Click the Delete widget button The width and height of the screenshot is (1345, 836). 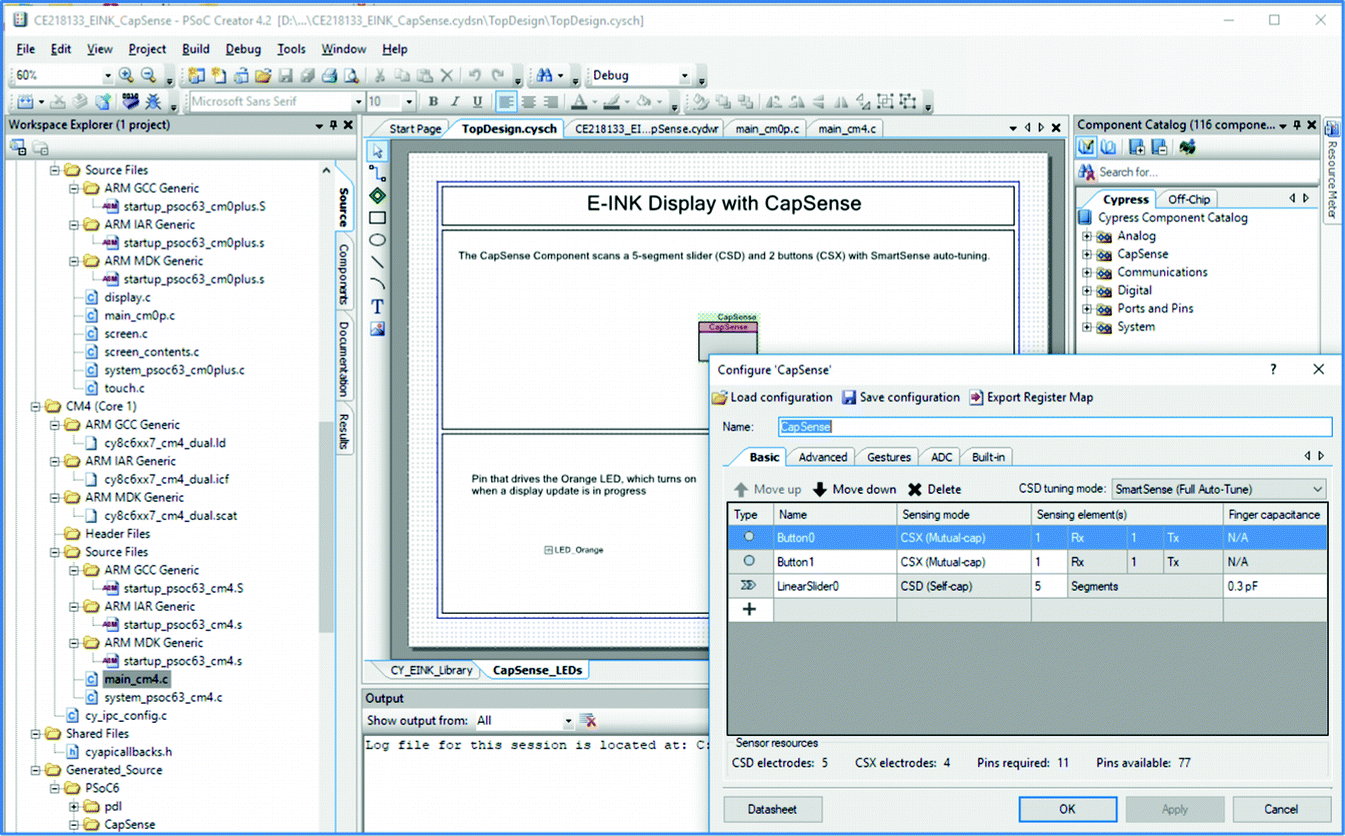[x=934, y=490]
